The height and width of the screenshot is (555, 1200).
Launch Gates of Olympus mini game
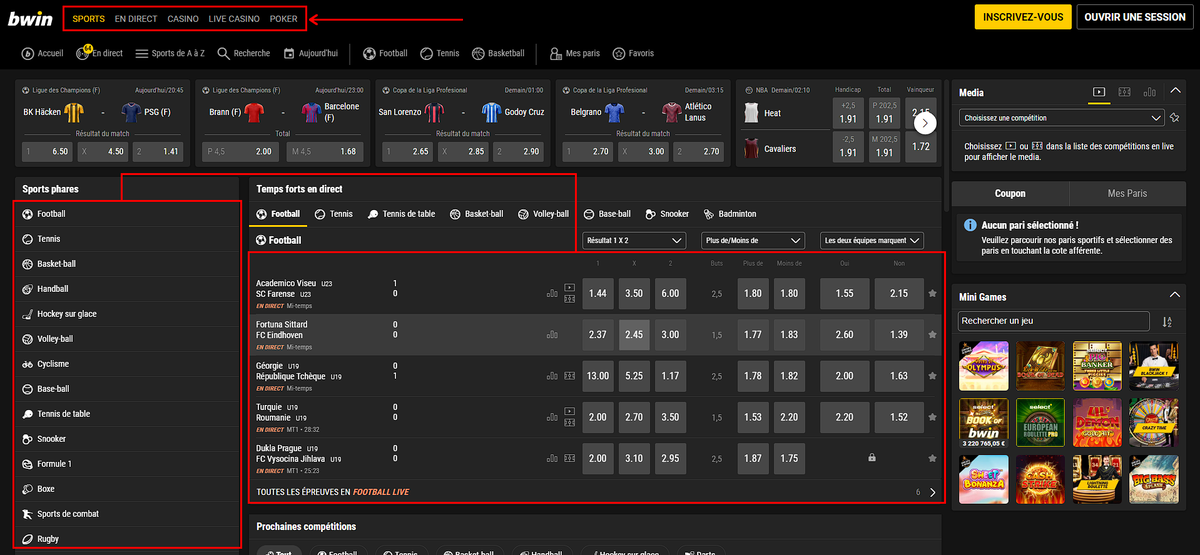[984, 366]
